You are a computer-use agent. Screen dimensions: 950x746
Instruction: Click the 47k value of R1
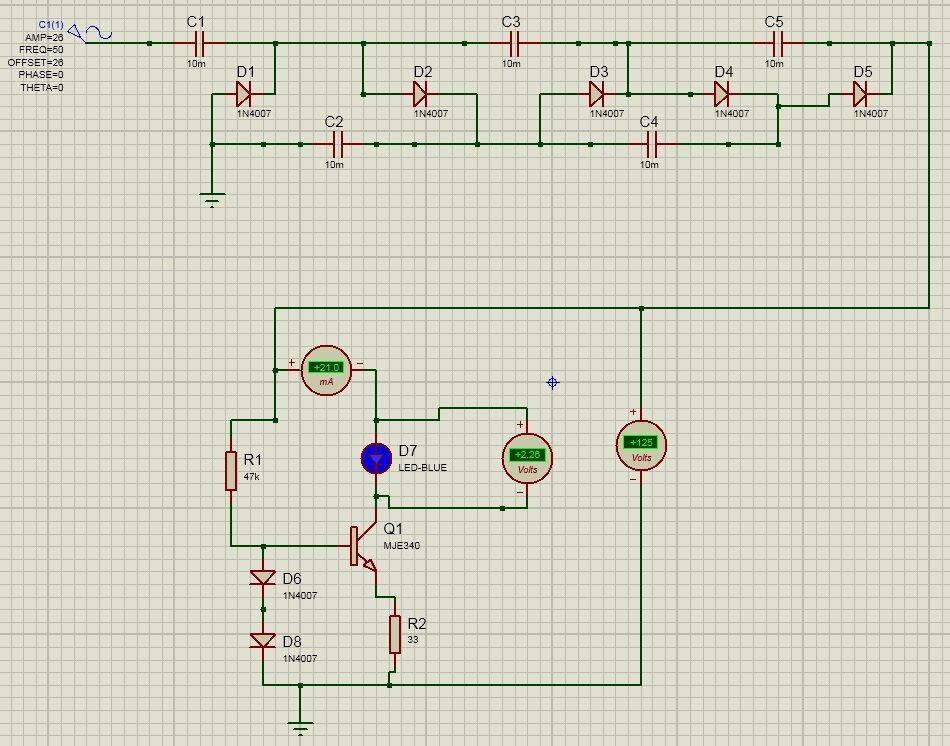(251, 477)
